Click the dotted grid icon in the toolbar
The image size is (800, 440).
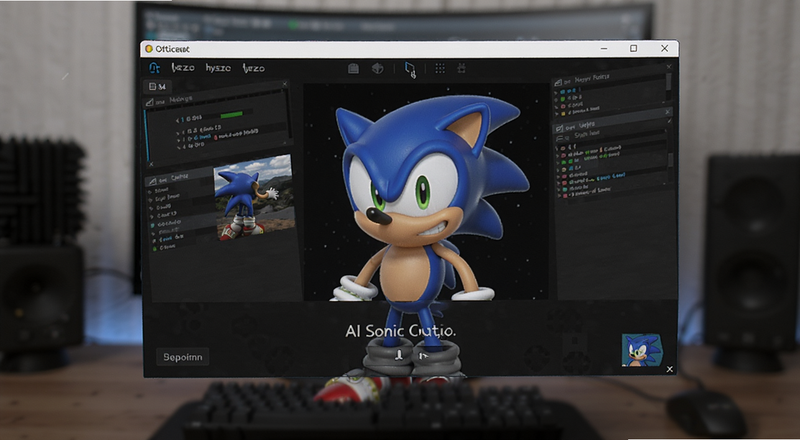click(x=440, y=68)
